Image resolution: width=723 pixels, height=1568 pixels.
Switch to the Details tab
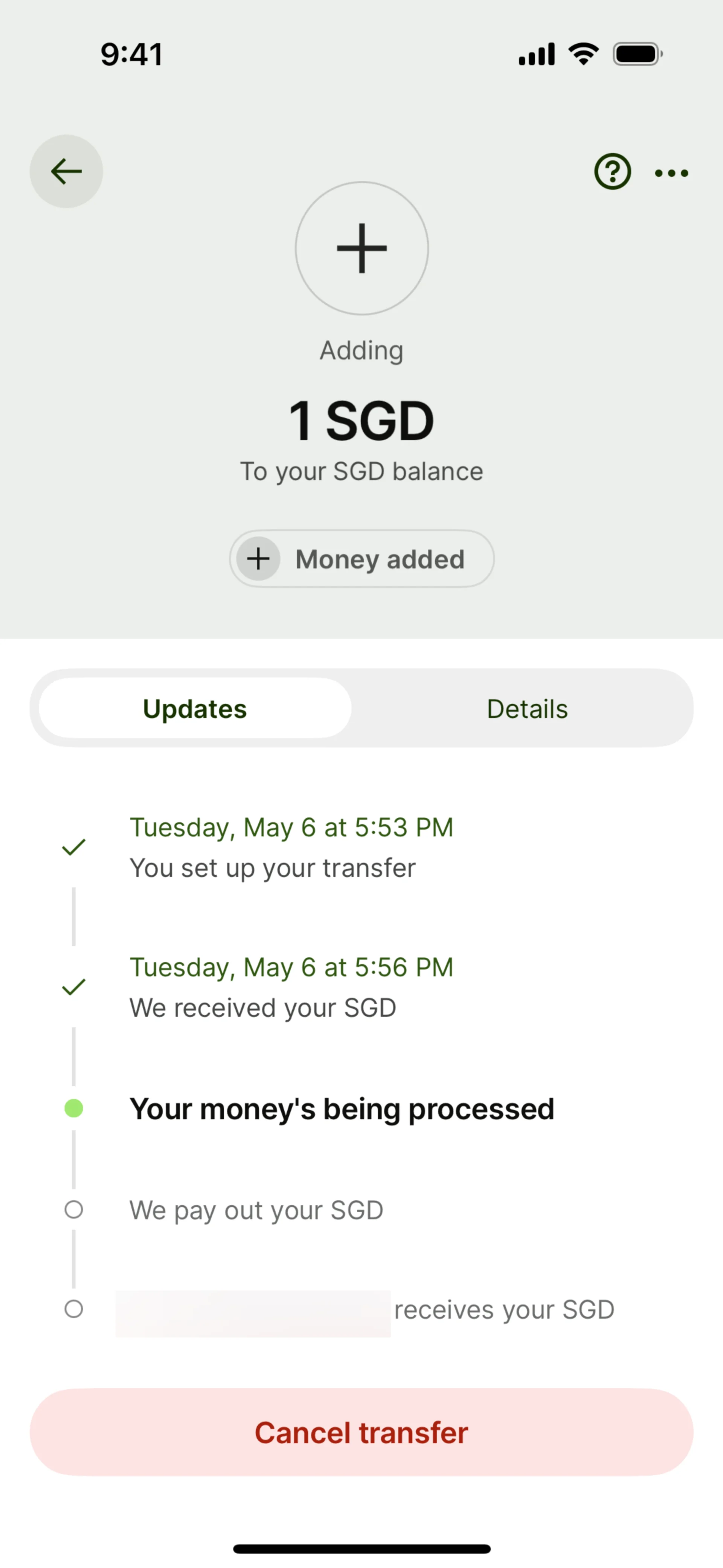(527, 708)
